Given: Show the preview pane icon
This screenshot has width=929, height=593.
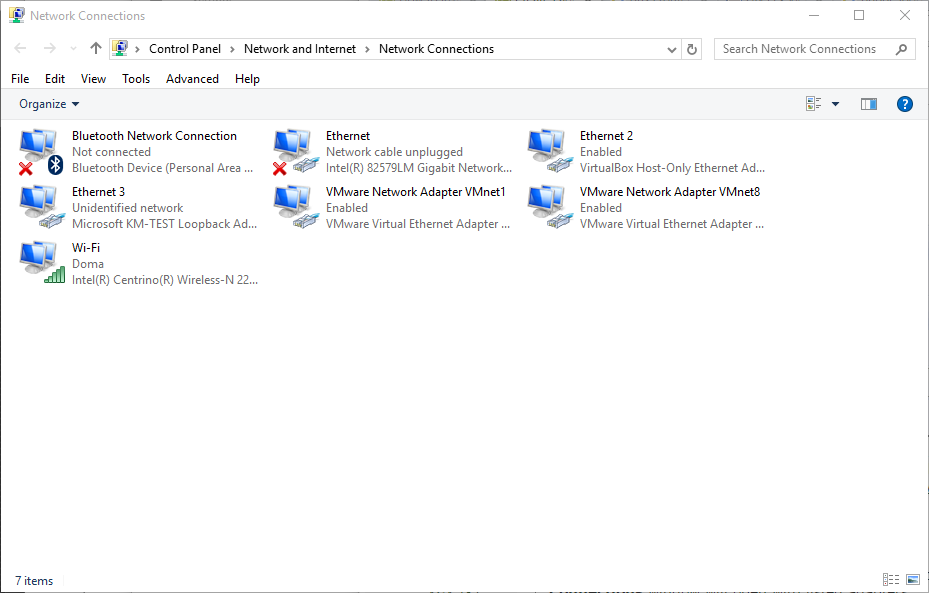Looking at the screenshot, I should point(869,104).
